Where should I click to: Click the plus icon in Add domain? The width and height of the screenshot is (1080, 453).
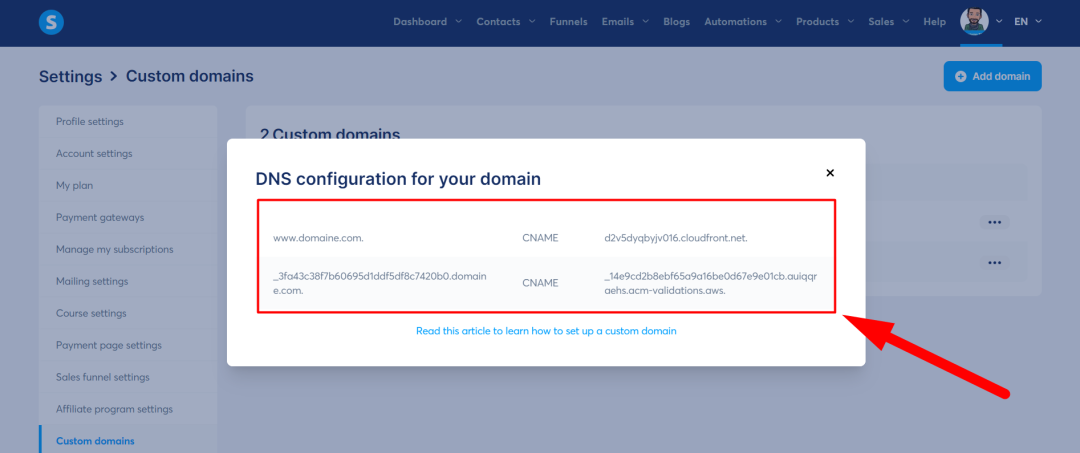click(x=961, y=76)
